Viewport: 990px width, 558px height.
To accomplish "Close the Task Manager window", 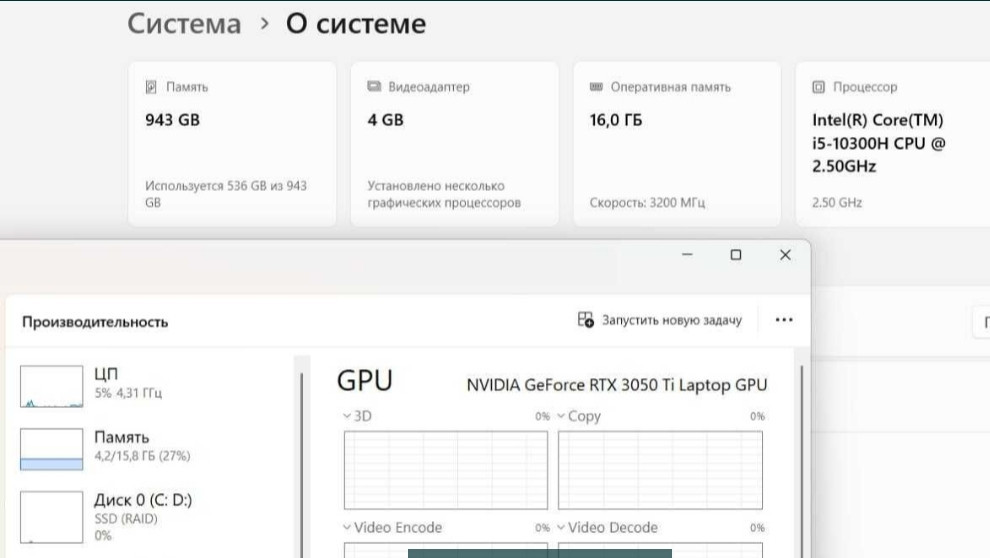I will pyautogui.click(x=785, y=254).
